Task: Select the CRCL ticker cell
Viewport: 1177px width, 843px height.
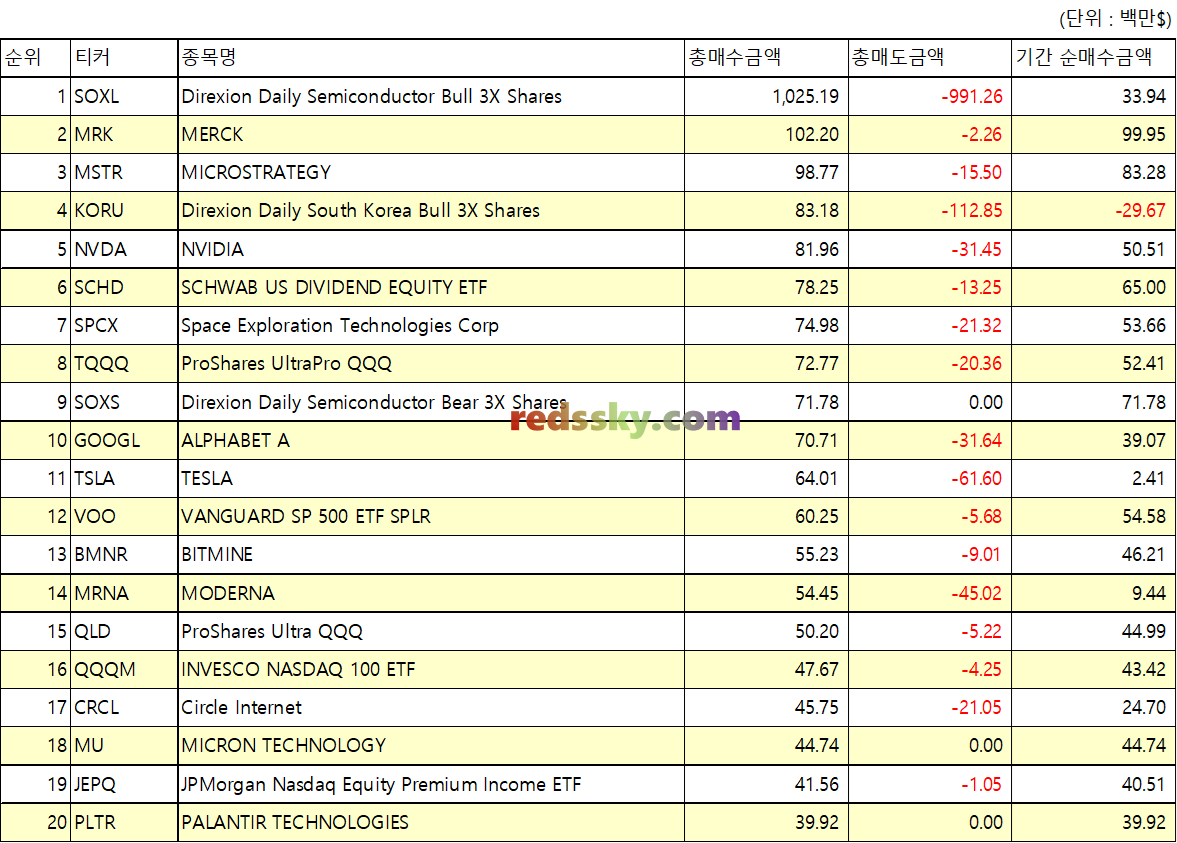Action: click(124, 708)
